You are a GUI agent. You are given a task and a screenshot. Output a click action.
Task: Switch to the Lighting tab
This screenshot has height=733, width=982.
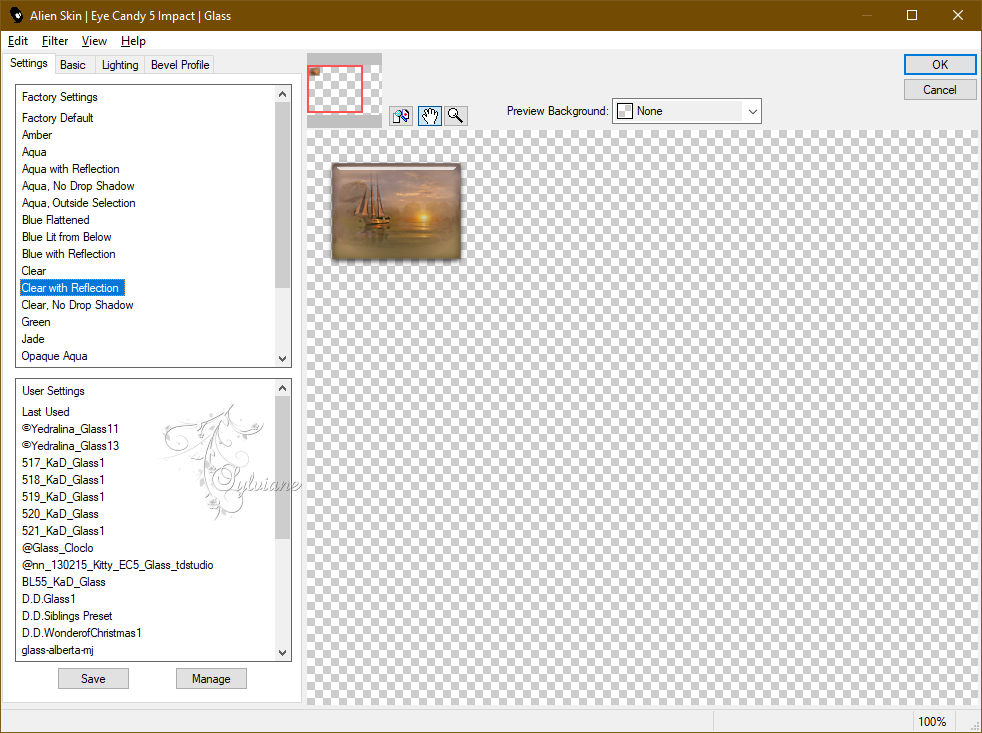tap(120, 65)
